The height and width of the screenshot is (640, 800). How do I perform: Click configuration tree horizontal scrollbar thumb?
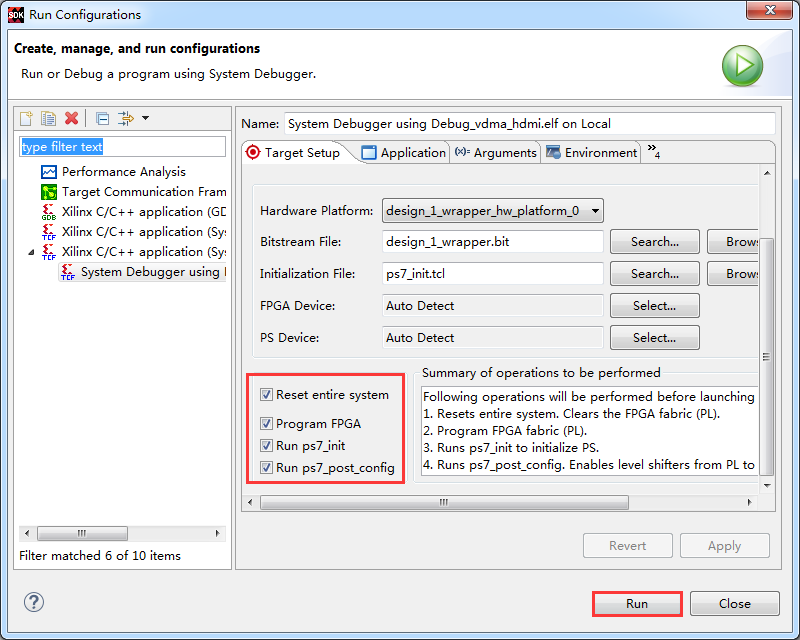(x=82, y=534)
